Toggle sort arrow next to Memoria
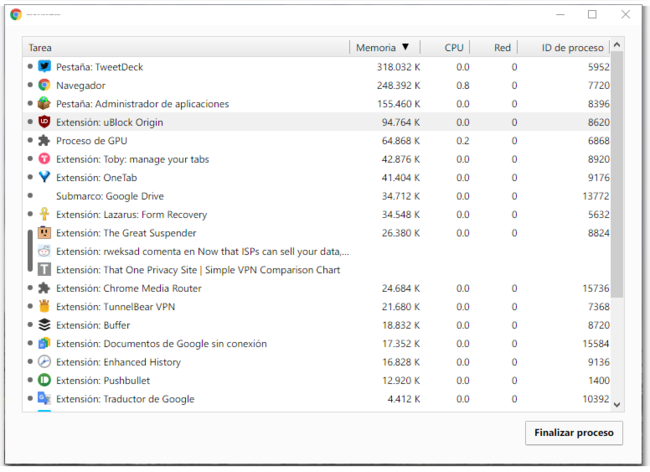This screenshot has width=650, height=472. (x=405, y=47)
